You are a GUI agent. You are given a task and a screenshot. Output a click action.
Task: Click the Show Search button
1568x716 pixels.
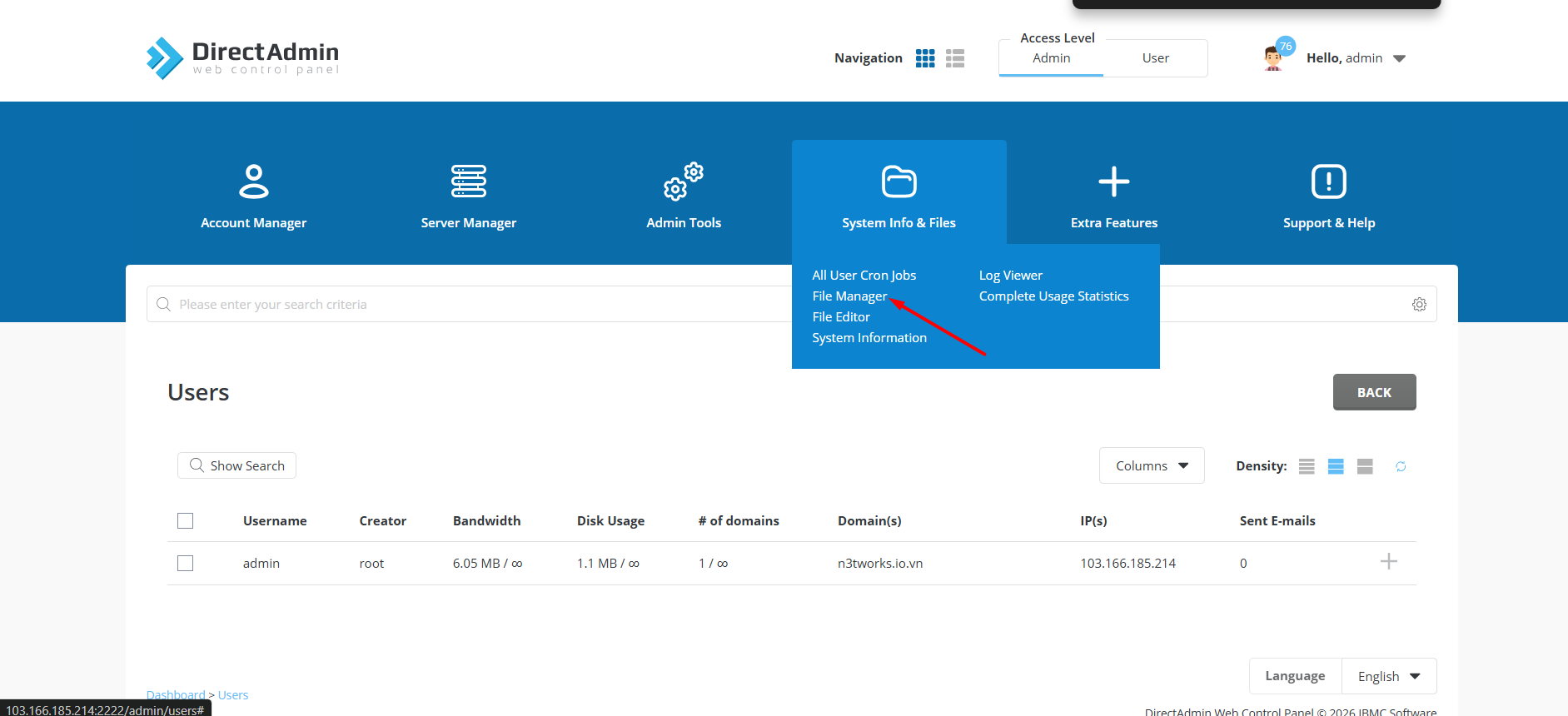tap(237, 466)
